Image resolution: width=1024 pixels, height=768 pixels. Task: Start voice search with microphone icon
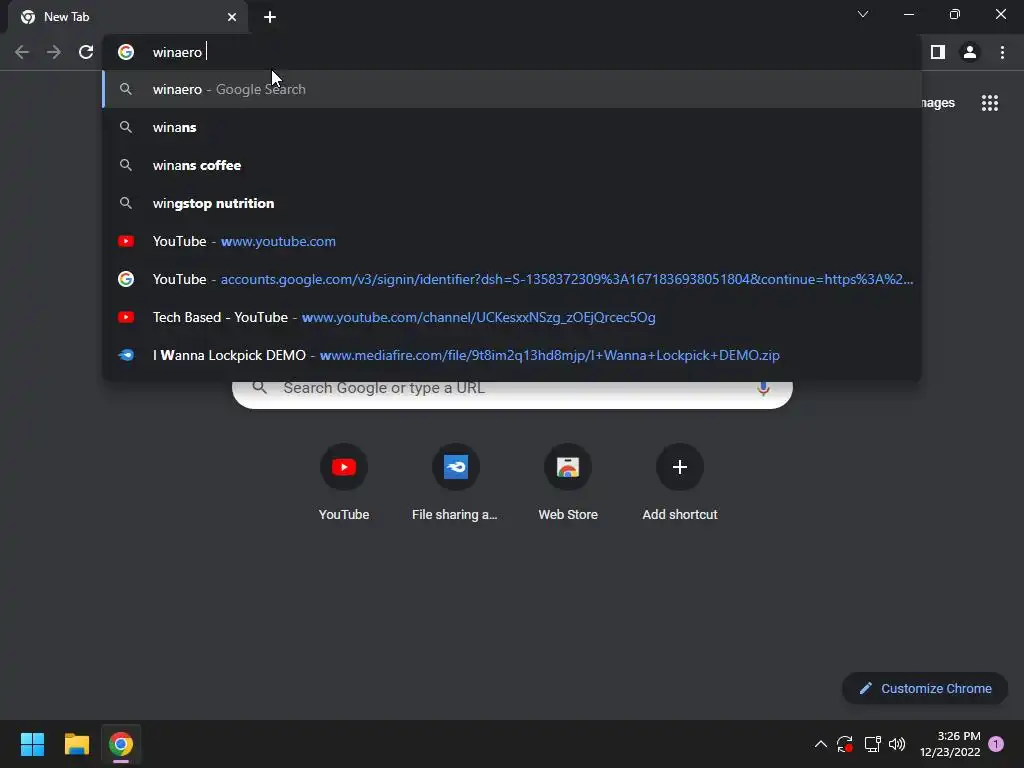click(x=763, y=389)
